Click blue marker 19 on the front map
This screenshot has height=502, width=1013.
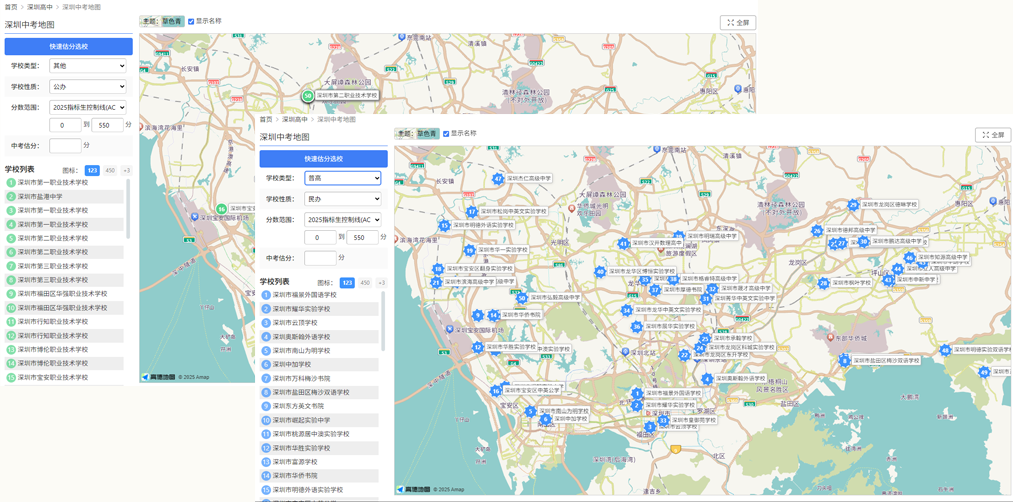pyautogui.click(x=470, y=250)
